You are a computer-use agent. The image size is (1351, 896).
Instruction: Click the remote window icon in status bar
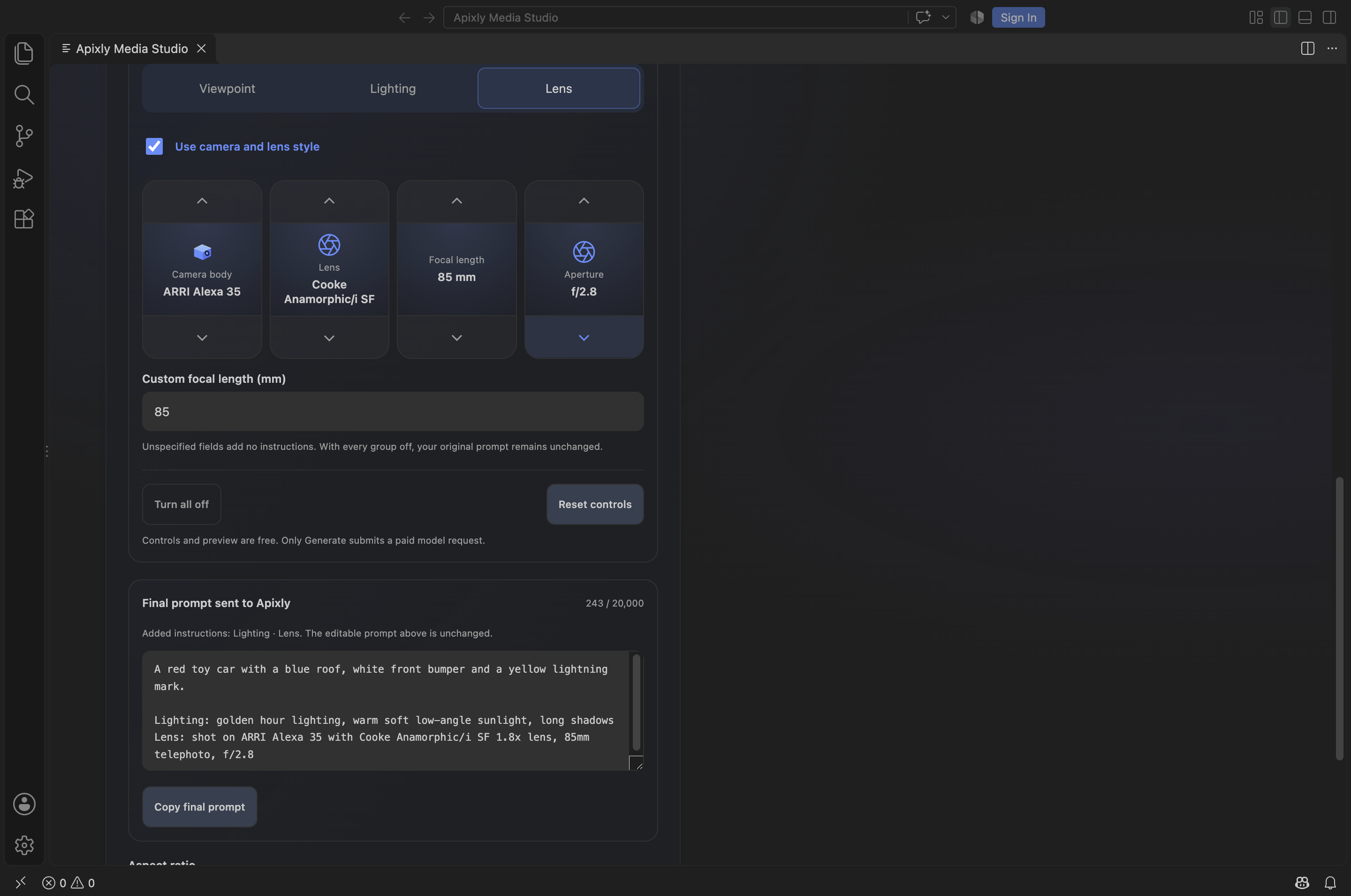(21, 883)
